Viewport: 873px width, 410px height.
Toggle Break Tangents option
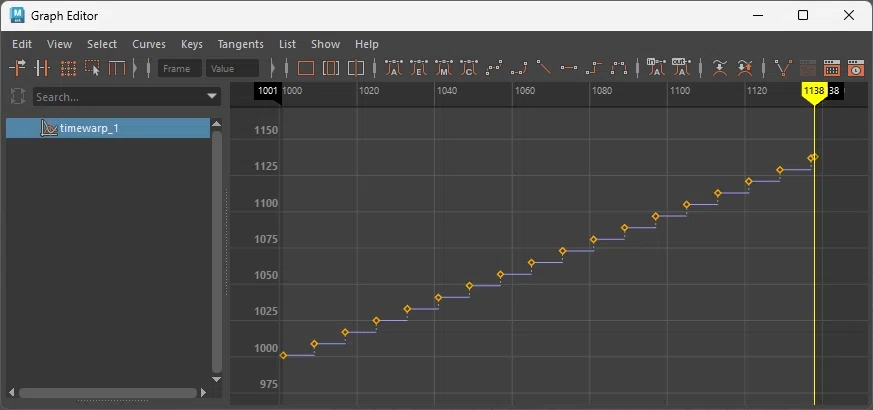point(783,68)
